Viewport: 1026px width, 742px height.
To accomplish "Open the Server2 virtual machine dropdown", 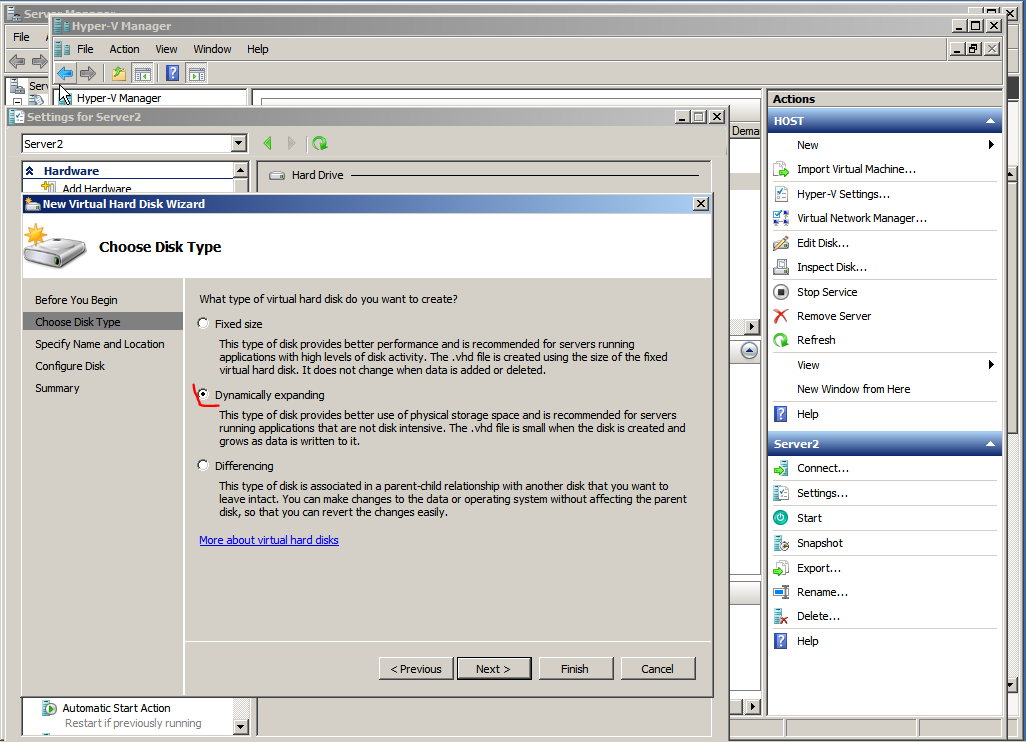I will (x=239, y=143).
